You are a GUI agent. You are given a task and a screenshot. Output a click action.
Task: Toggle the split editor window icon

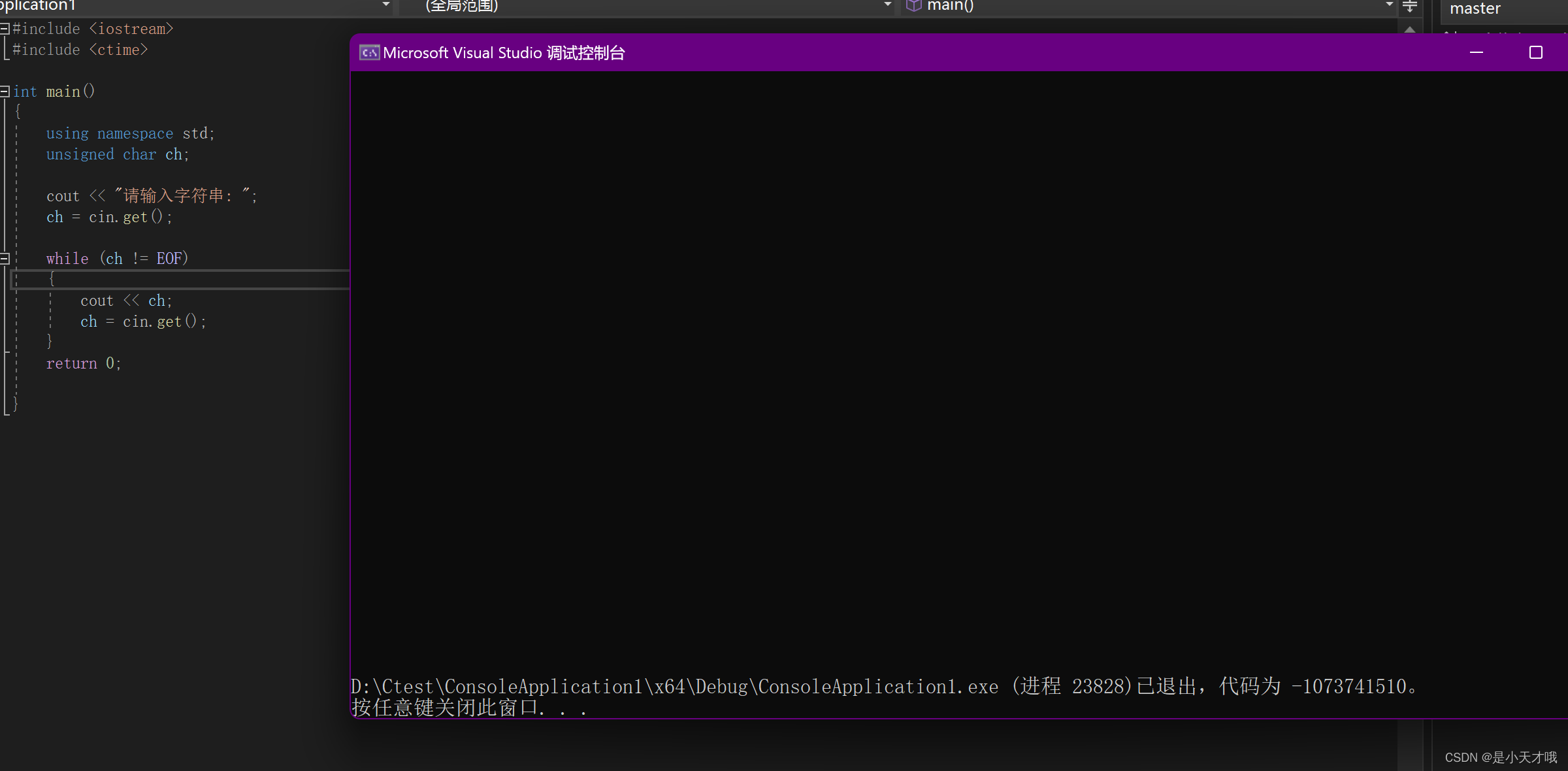(1409, 7)
